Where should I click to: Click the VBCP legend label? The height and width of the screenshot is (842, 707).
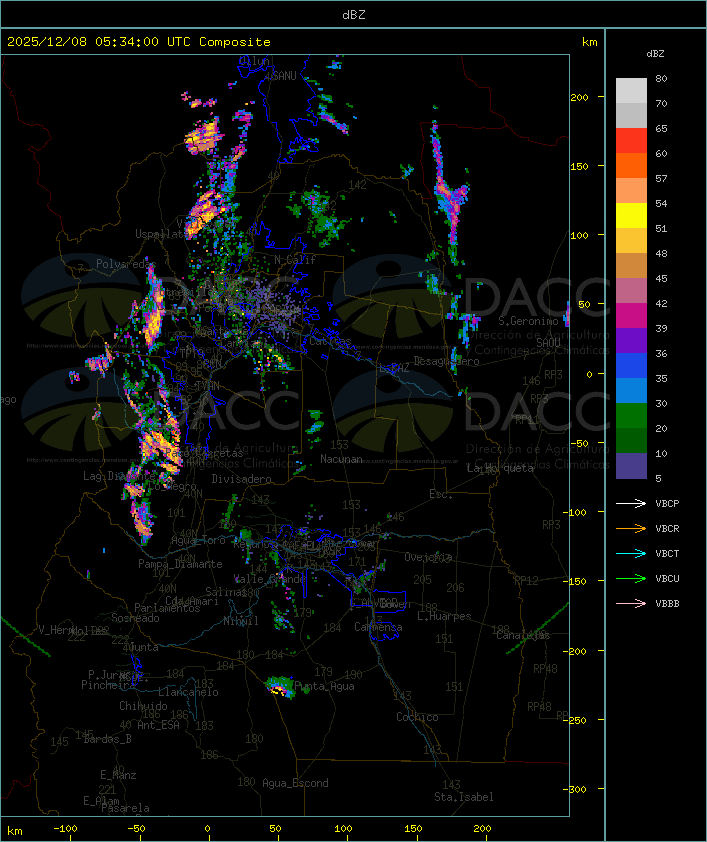667,504
